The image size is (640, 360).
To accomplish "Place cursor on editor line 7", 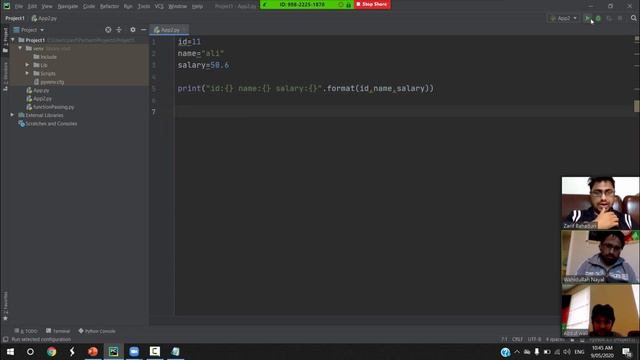I will click(x=404, y=112).
